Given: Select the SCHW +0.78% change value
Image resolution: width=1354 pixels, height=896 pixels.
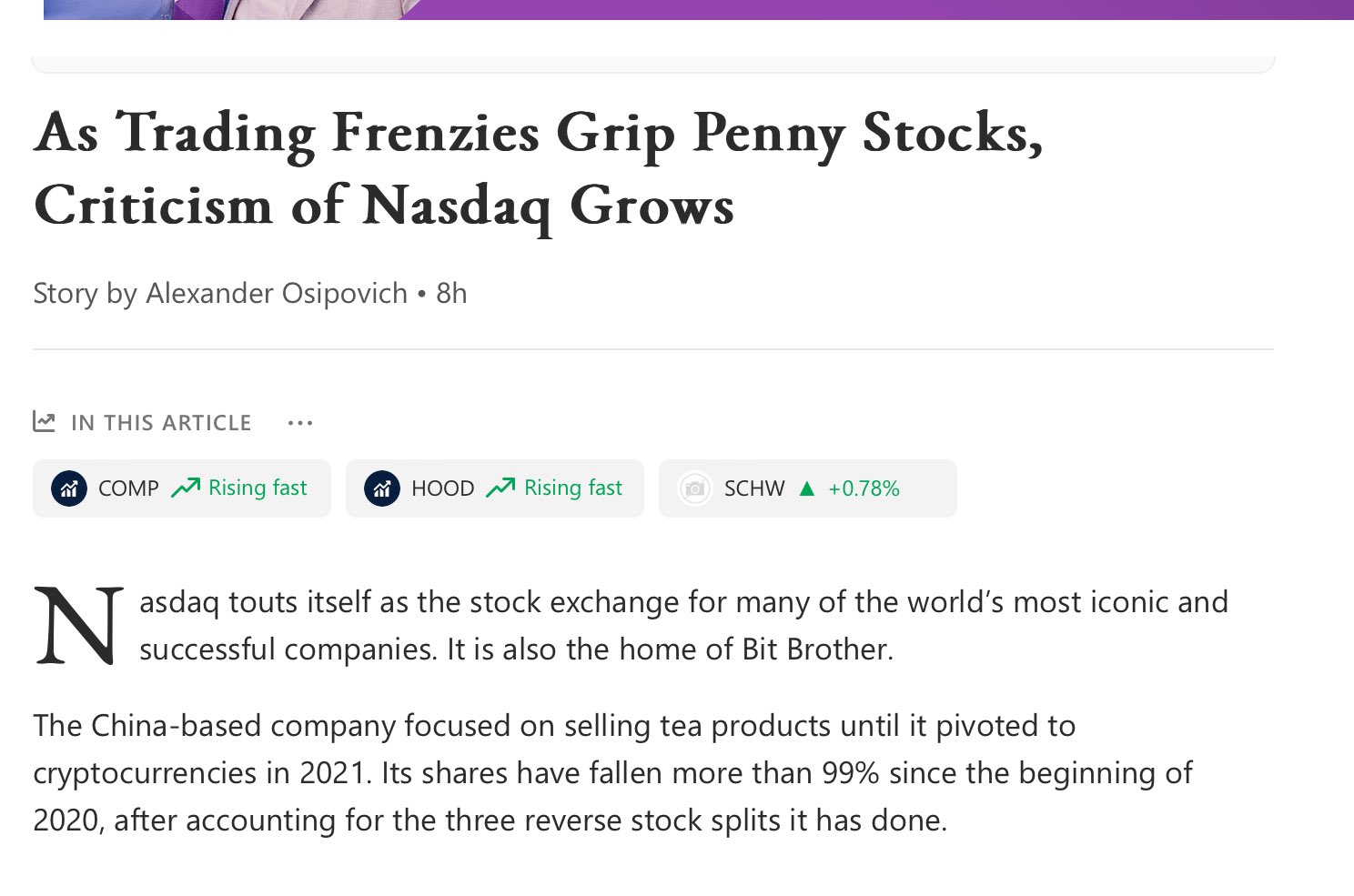Looking at the screenshot, I should click(864, 488).
